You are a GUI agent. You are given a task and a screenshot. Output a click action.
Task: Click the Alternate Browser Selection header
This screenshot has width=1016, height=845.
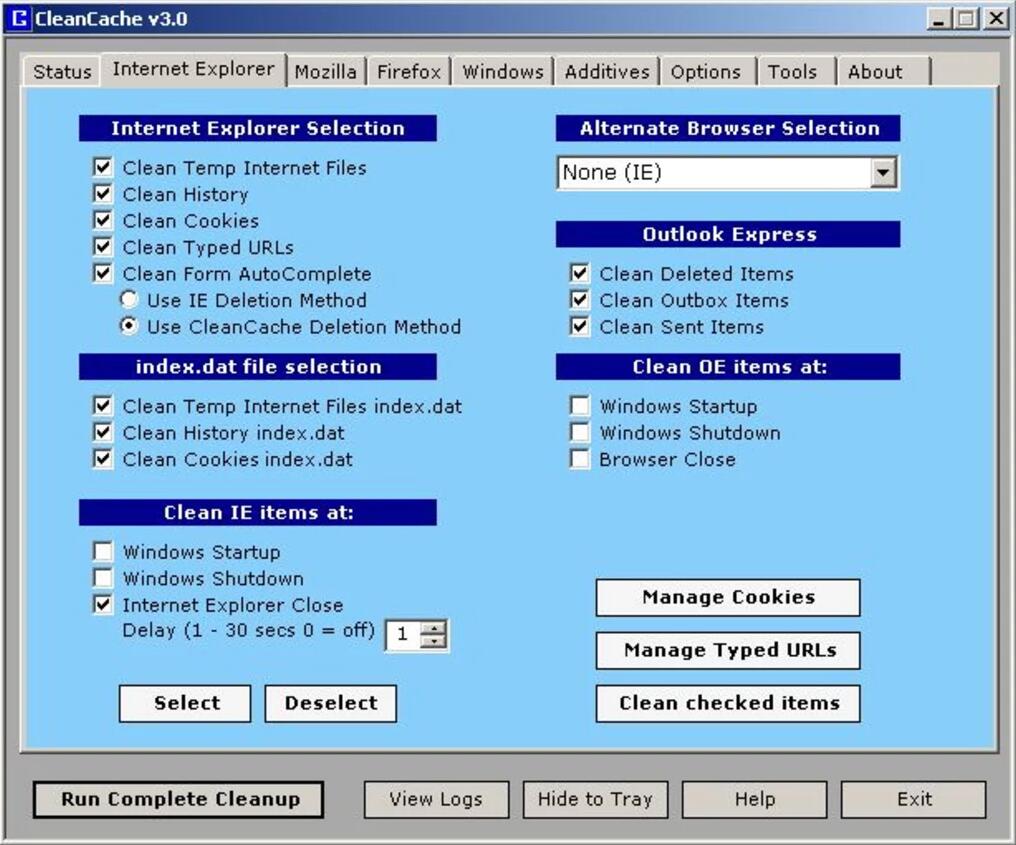click(728, 128)
